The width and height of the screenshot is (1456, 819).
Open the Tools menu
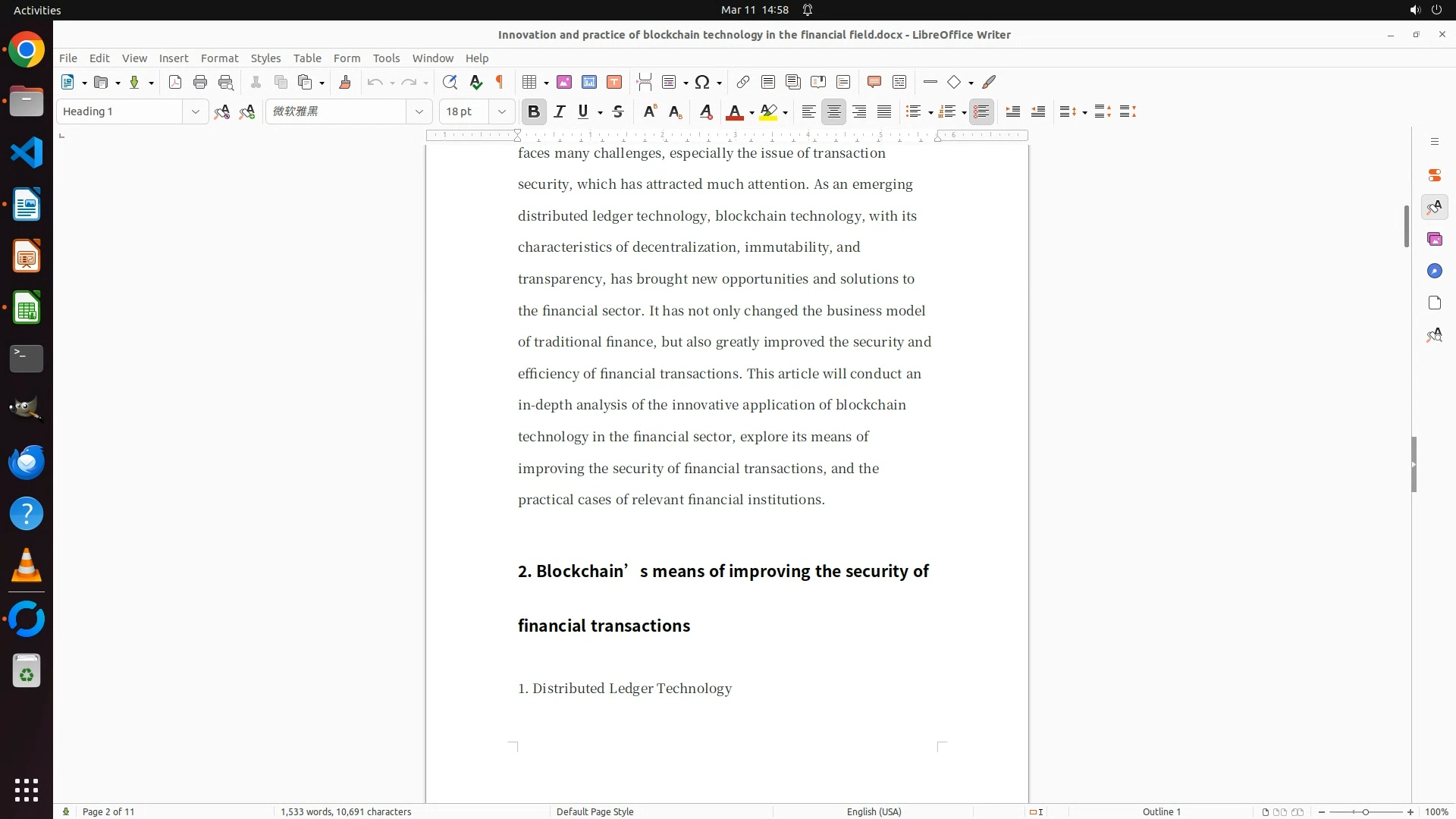point(386,58)
